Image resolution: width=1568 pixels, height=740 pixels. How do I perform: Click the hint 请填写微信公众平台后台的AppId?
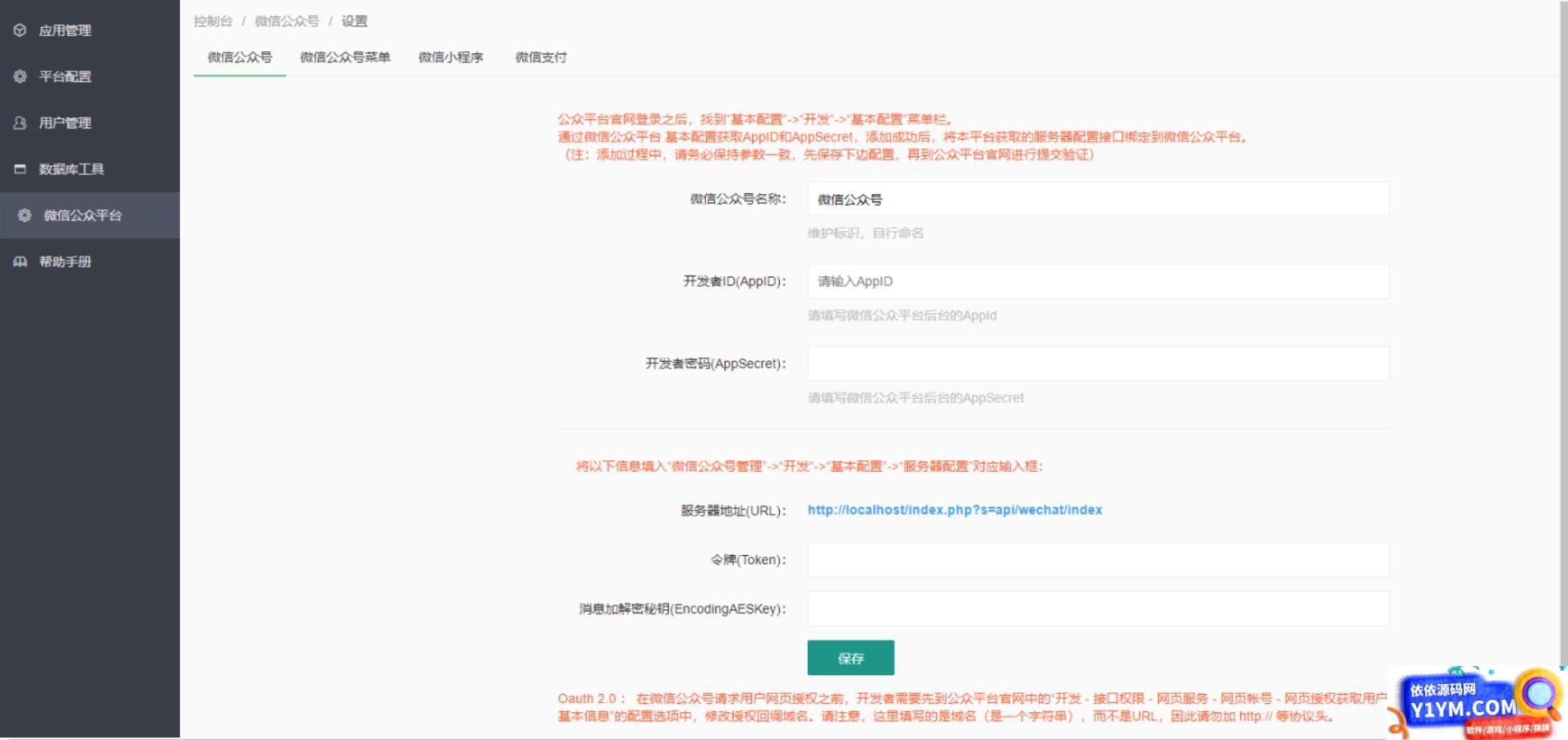pyautogui.click(x=902, y=316)
